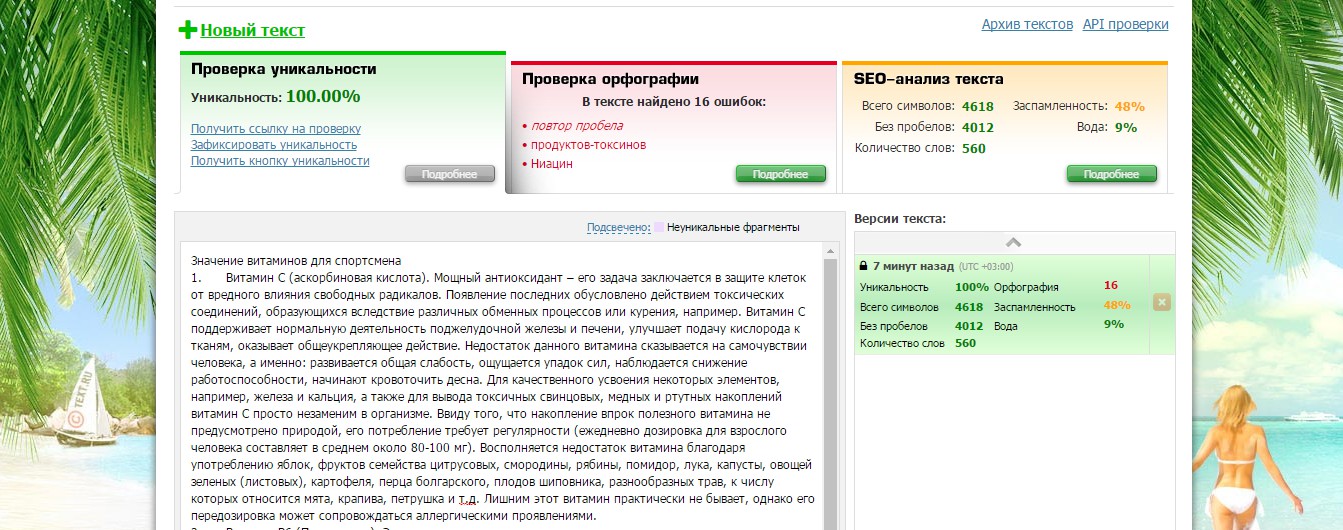
Task: Open the 'Новый текст' link
Action: pyautogui.click(x=253, y=30)
